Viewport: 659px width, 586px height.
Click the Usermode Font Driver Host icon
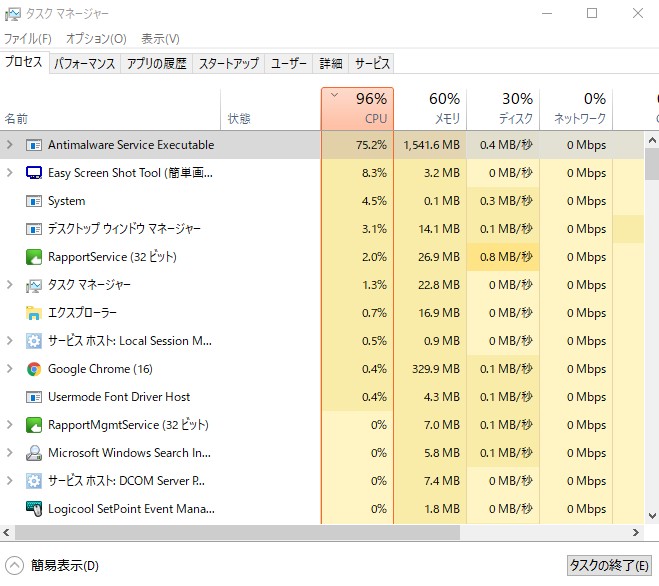click(x=34, y=397)
